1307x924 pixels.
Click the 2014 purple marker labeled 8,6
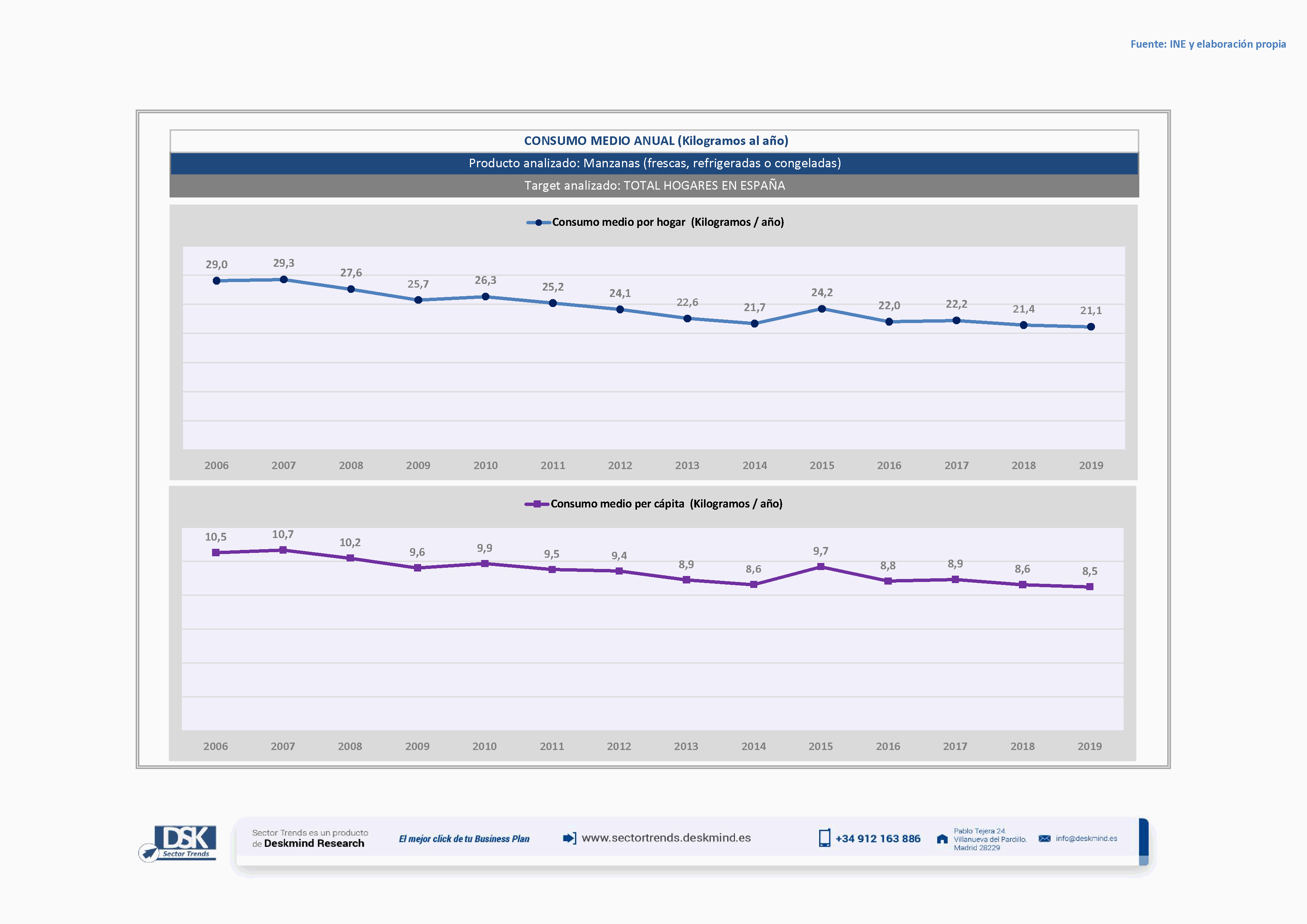point(754,584)
